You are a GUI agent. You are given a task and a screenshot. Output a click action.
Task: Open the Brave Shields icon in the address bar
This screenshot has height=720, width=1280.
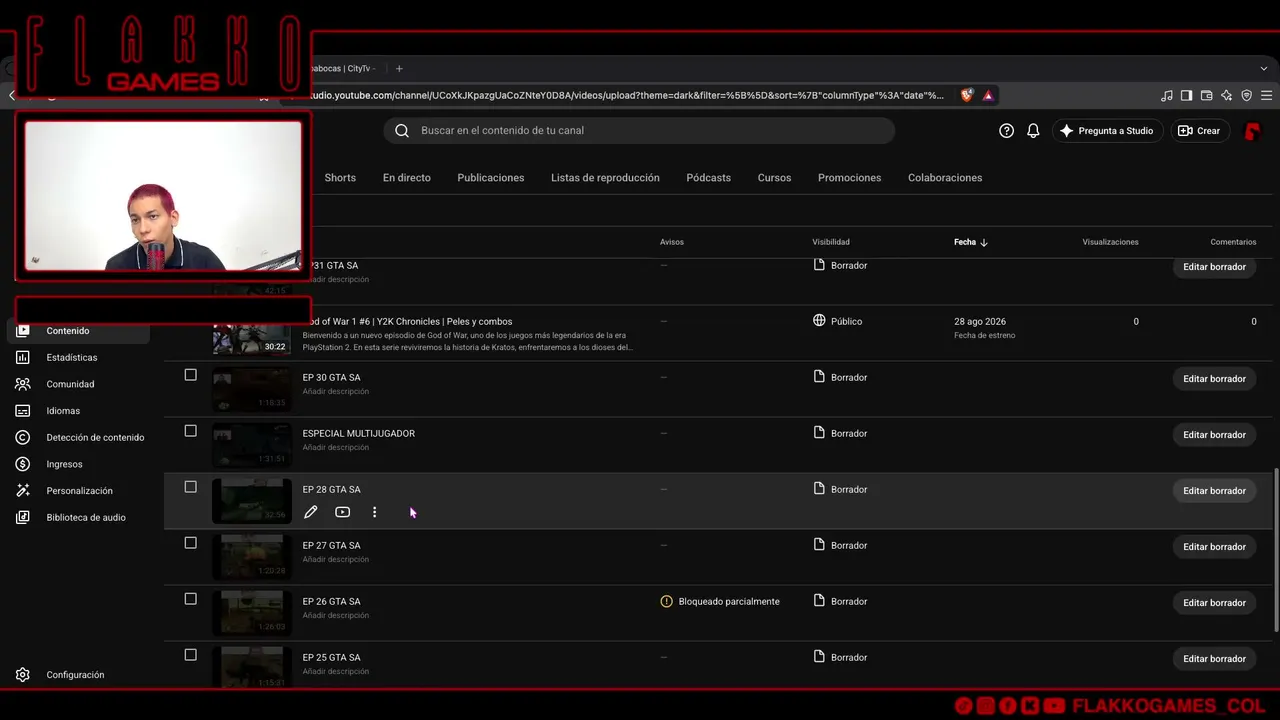[967, 95]
